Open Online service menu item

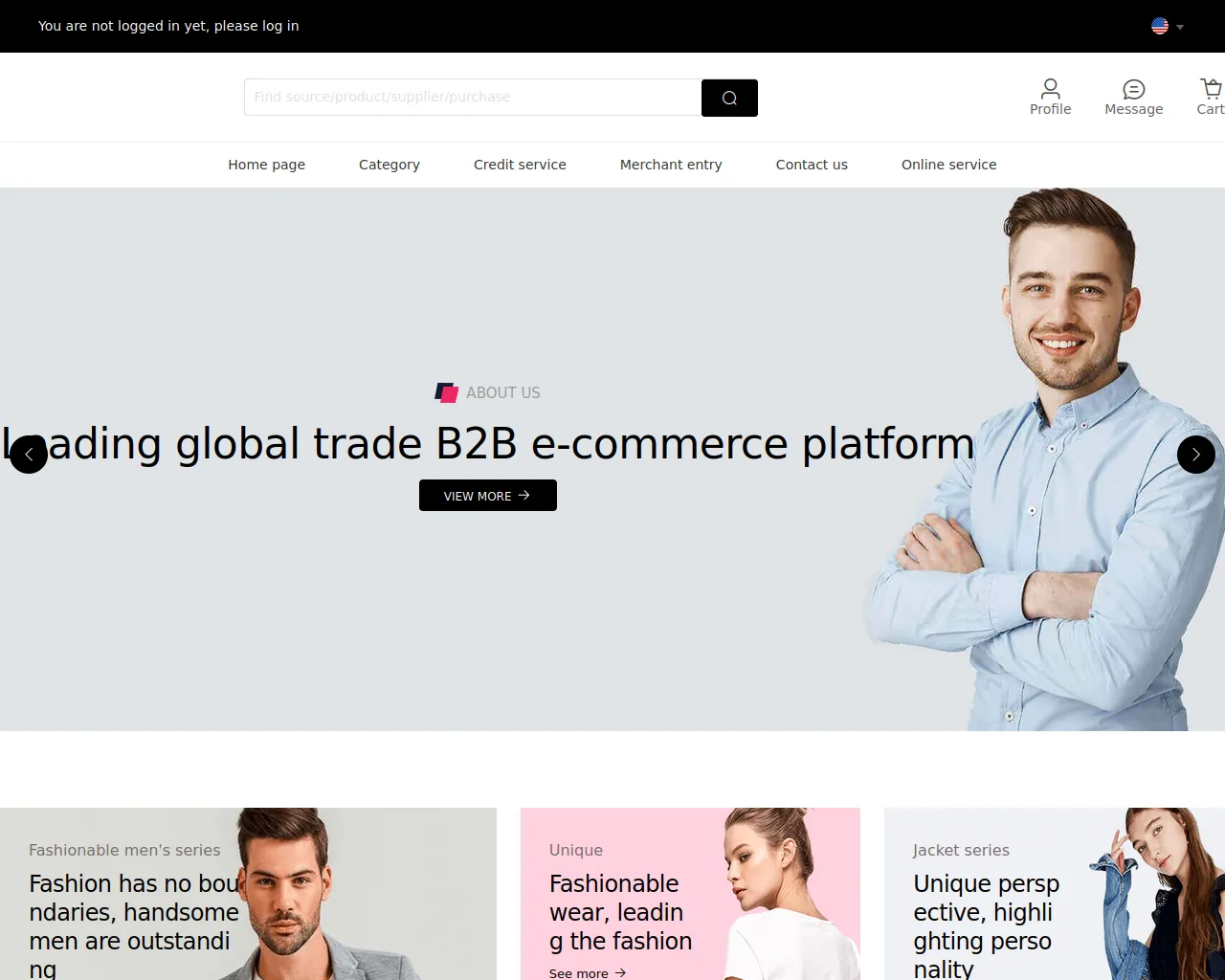coord(949,165)
